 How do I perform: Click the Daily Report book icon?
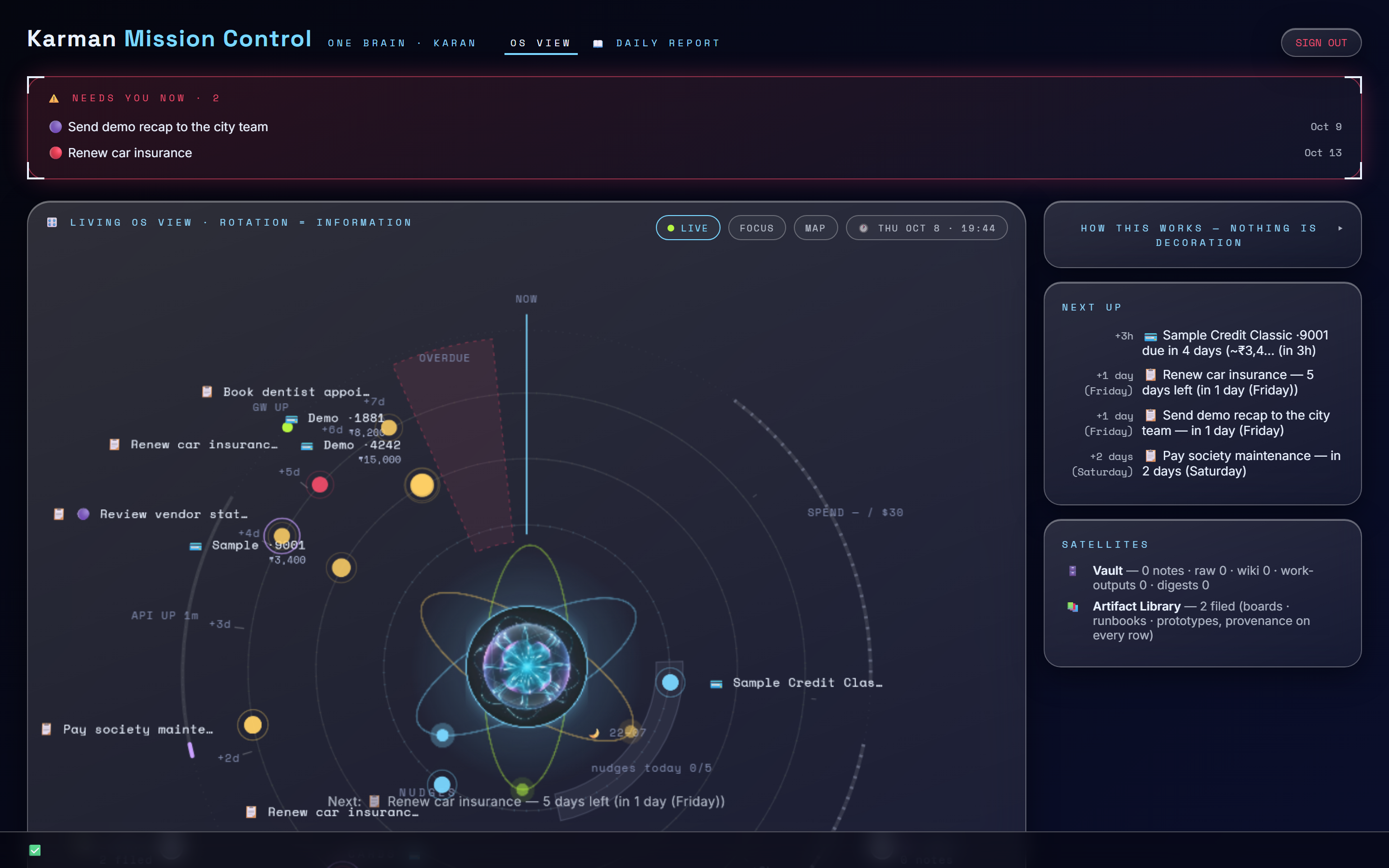tap(598, 43)
